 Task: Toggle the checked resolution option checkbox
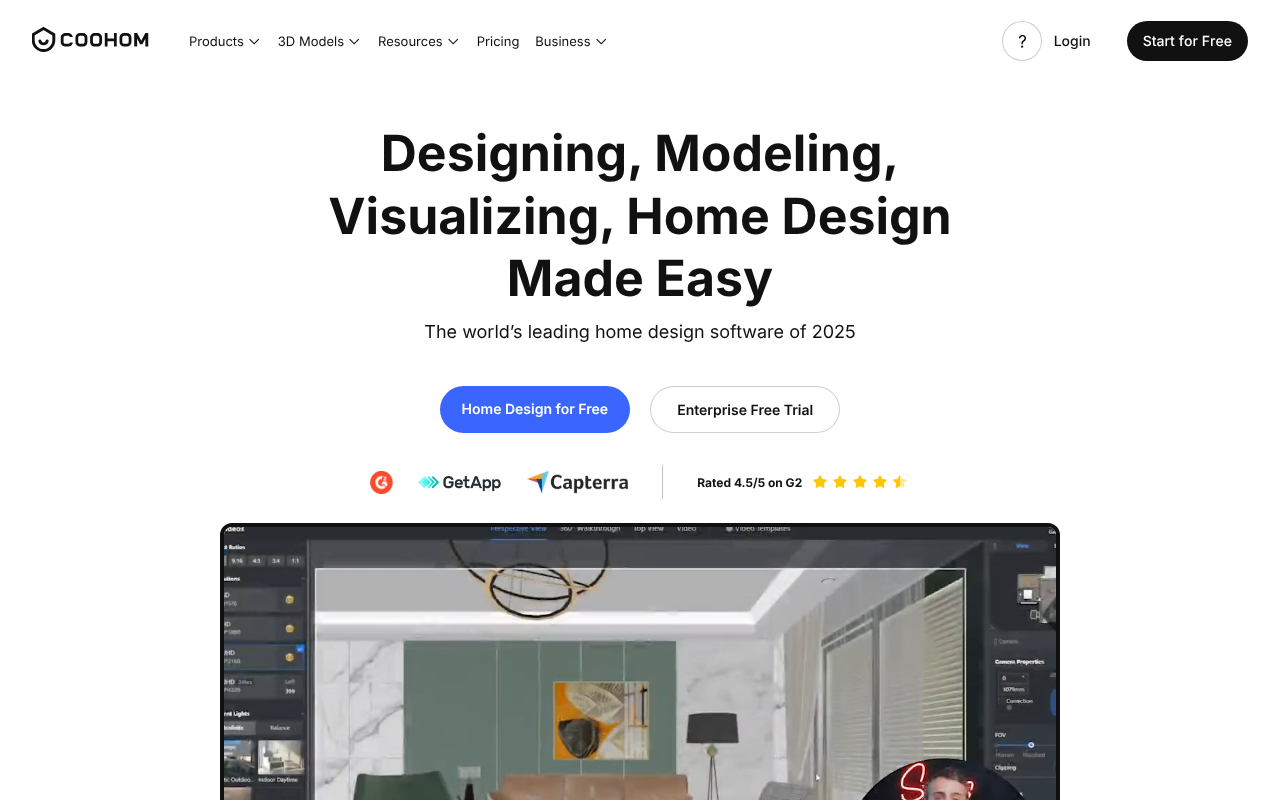tap(299, 649)
